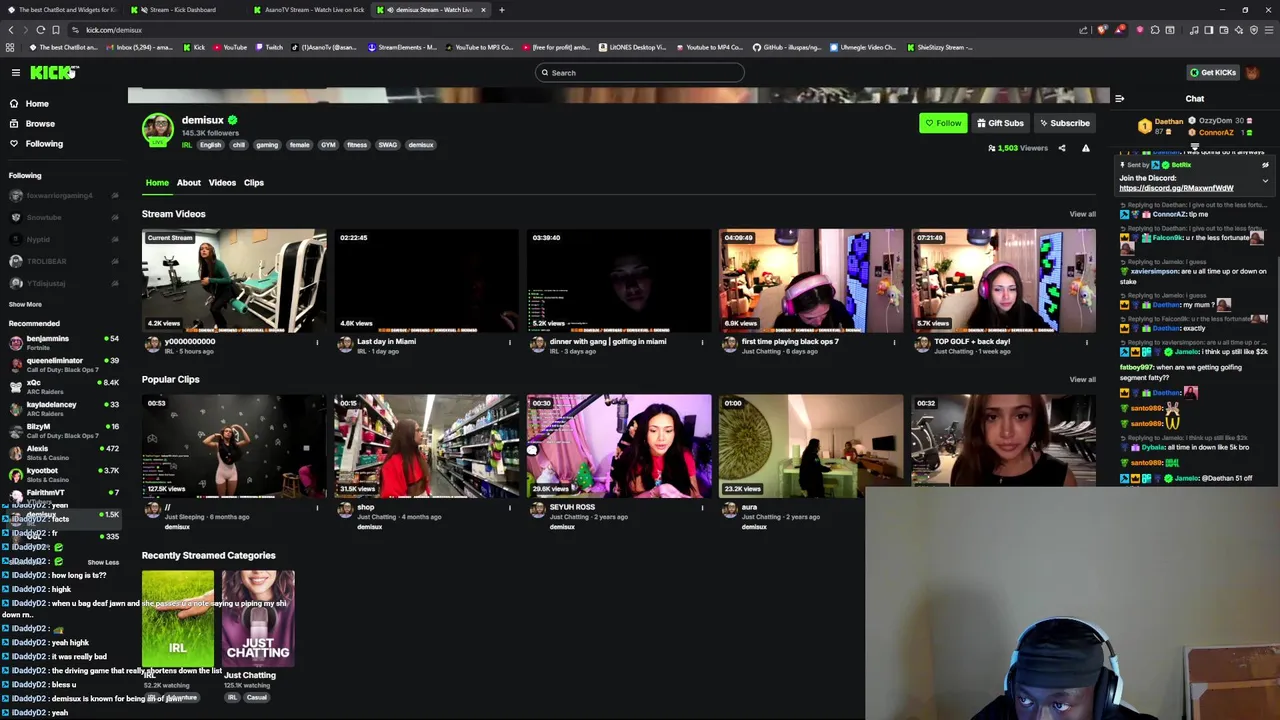Image resolution: width=1280 pixels, height=720 pixels.
Task: Switch to the Clips tab
Action: [x=254, y=183]
